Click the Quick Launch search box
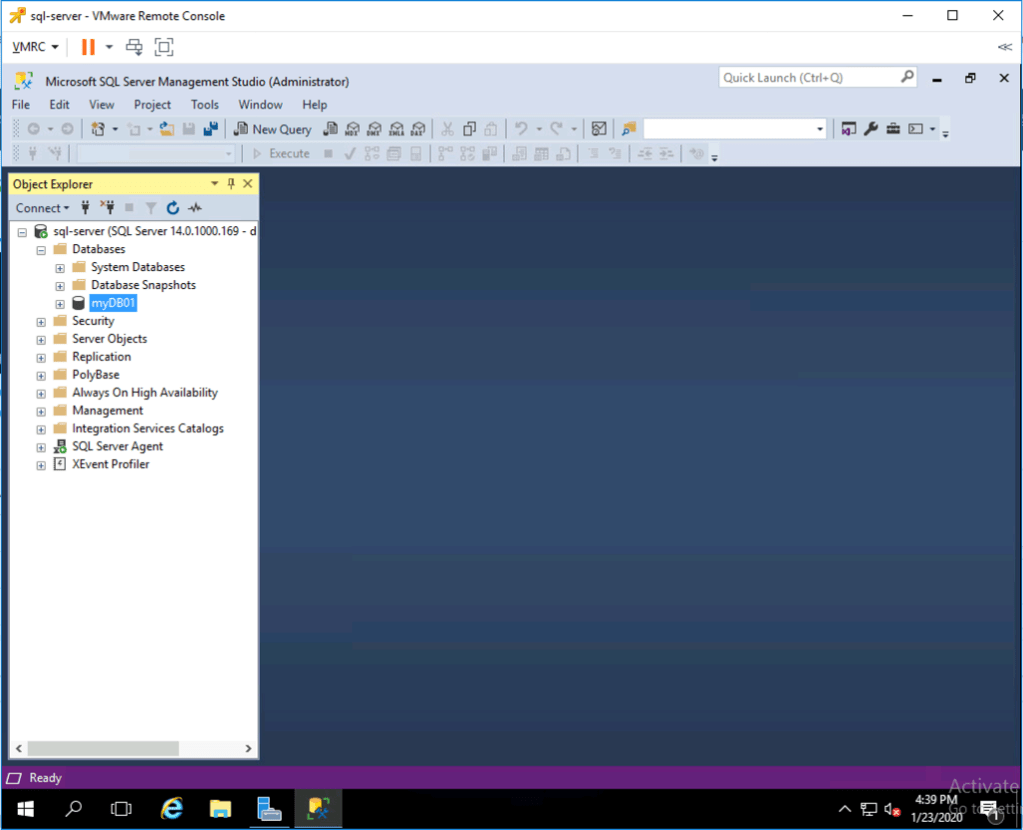 click(808, 77)
